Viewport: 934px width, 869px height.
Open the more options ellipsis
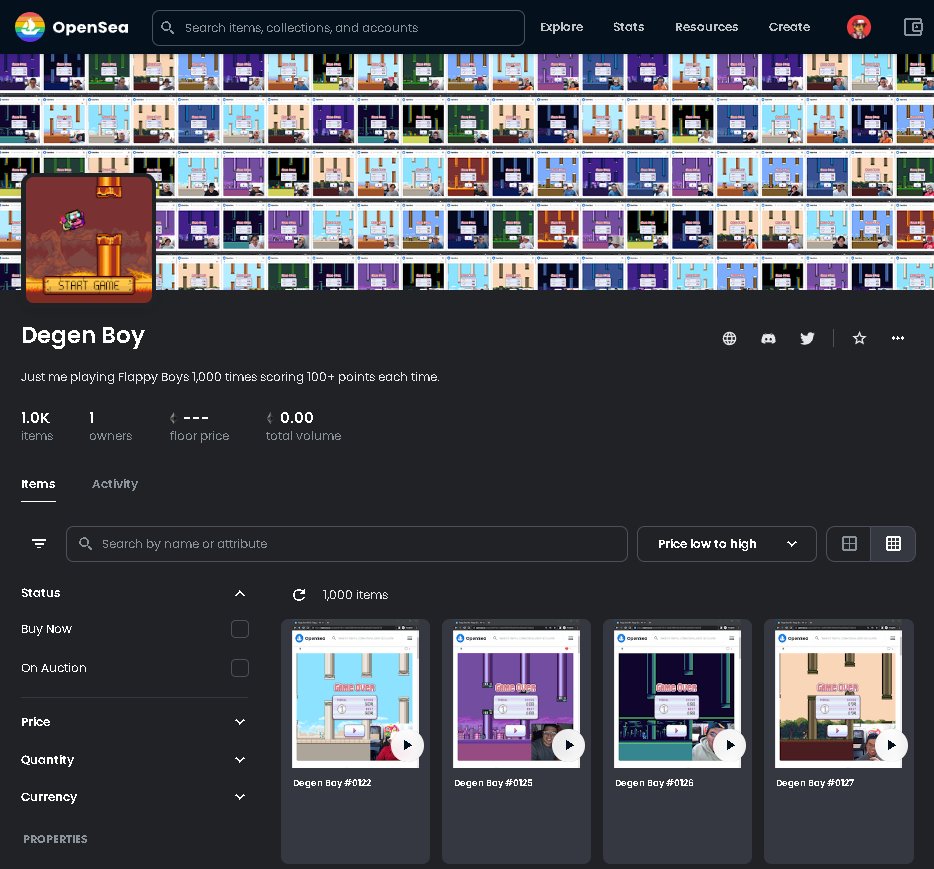point(898,338)
